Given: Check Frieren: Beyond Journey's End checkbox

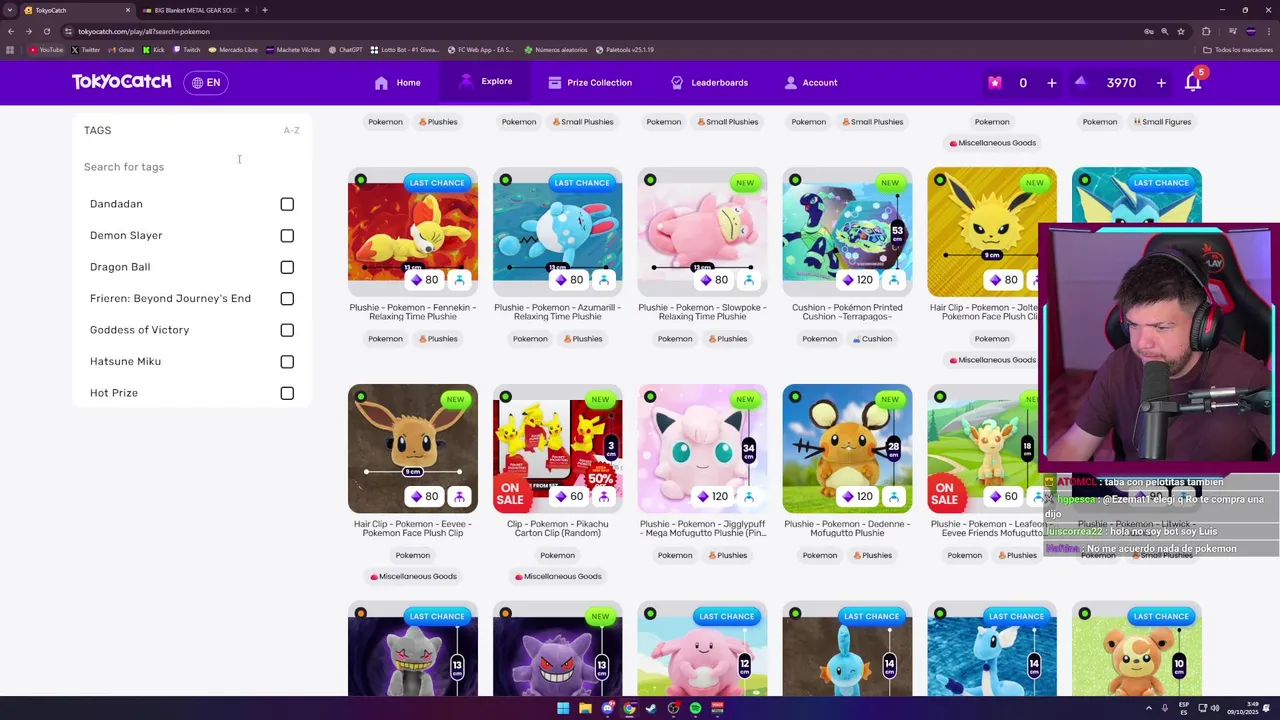Looking at the screenshot, I should click(287, 299).
